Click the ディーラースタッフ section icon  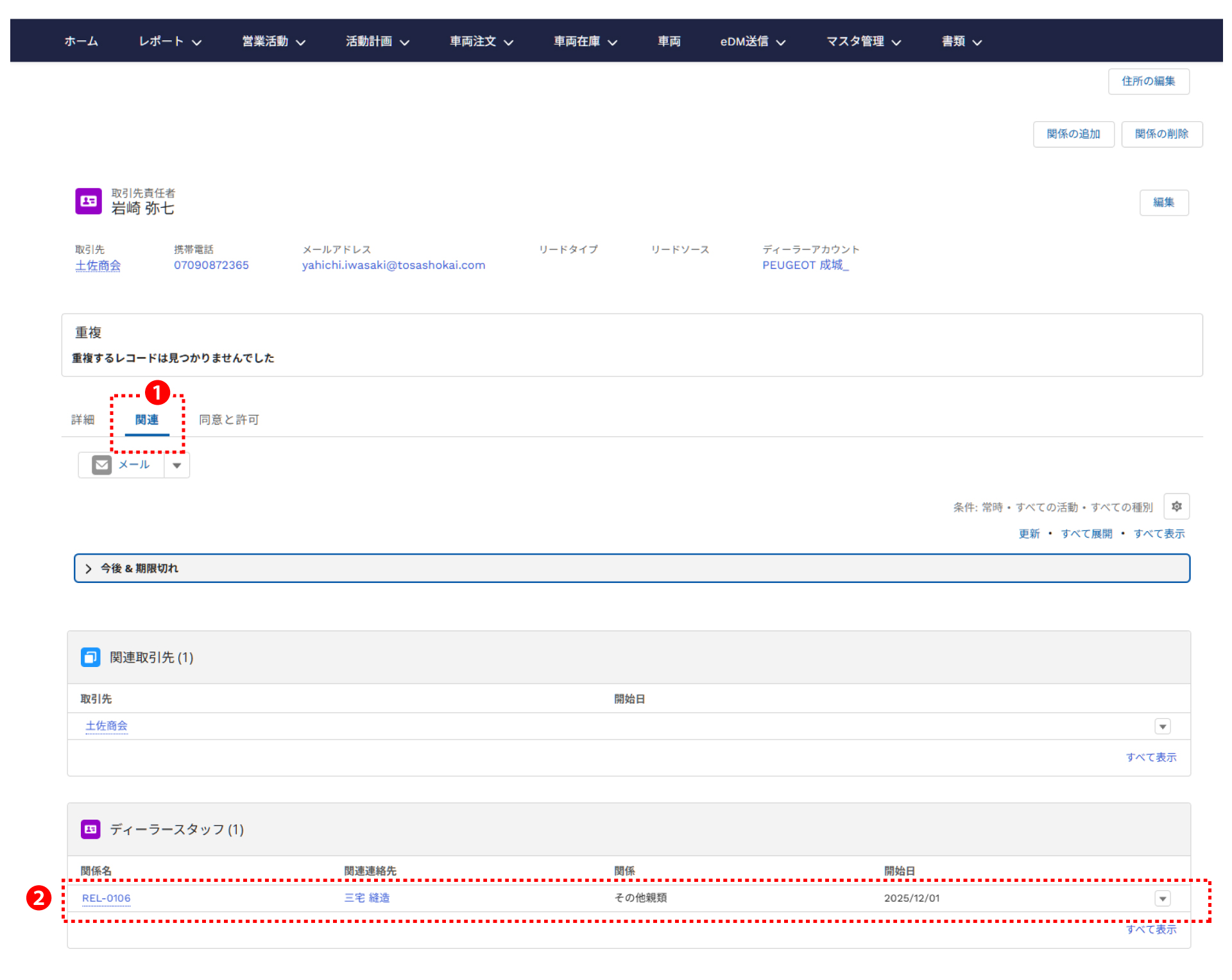[x=90, y=829]
